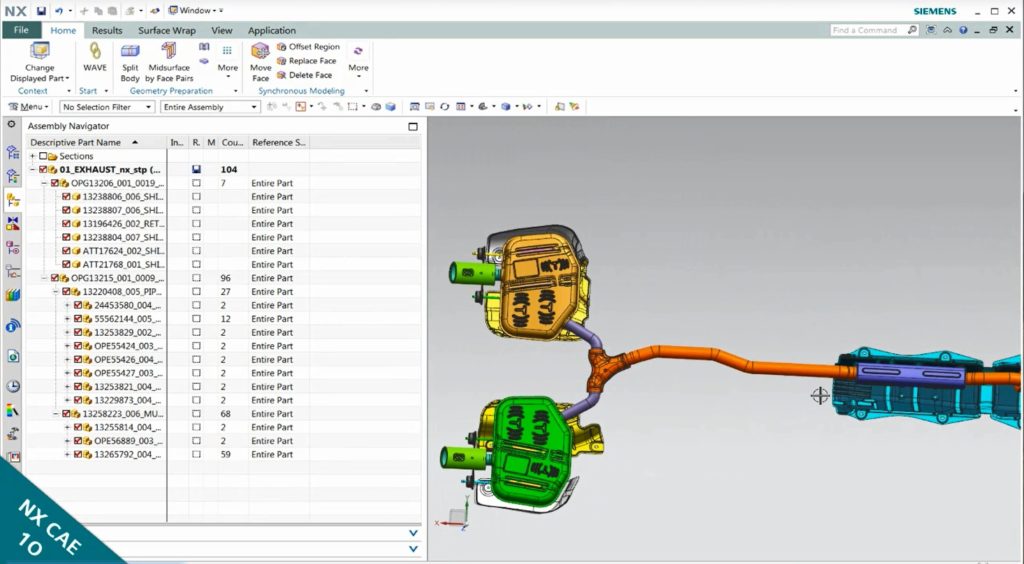Click the Offset Region command
The width and height of the screenshot is (1024, 564).
(x=307, y=47)
